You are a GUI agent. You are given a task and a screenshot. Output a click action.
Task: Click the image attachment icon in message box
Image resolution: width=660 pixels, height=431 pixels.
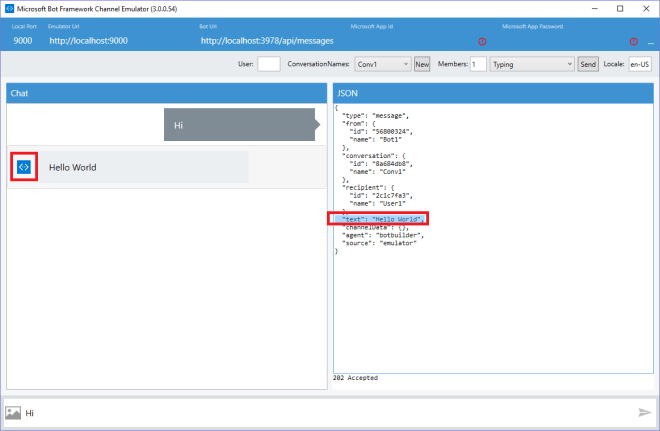click(x=13, y=412)
